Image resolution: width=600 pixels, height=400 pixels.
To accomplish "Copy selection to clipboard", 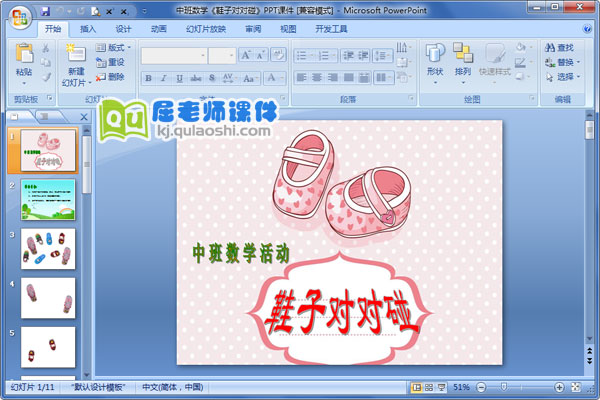I will [x=46, y=62].
